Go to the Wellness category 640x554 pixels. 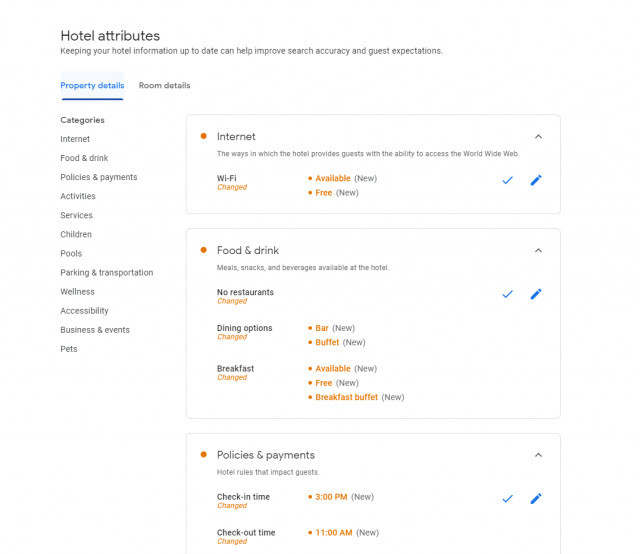coord(77,292)
